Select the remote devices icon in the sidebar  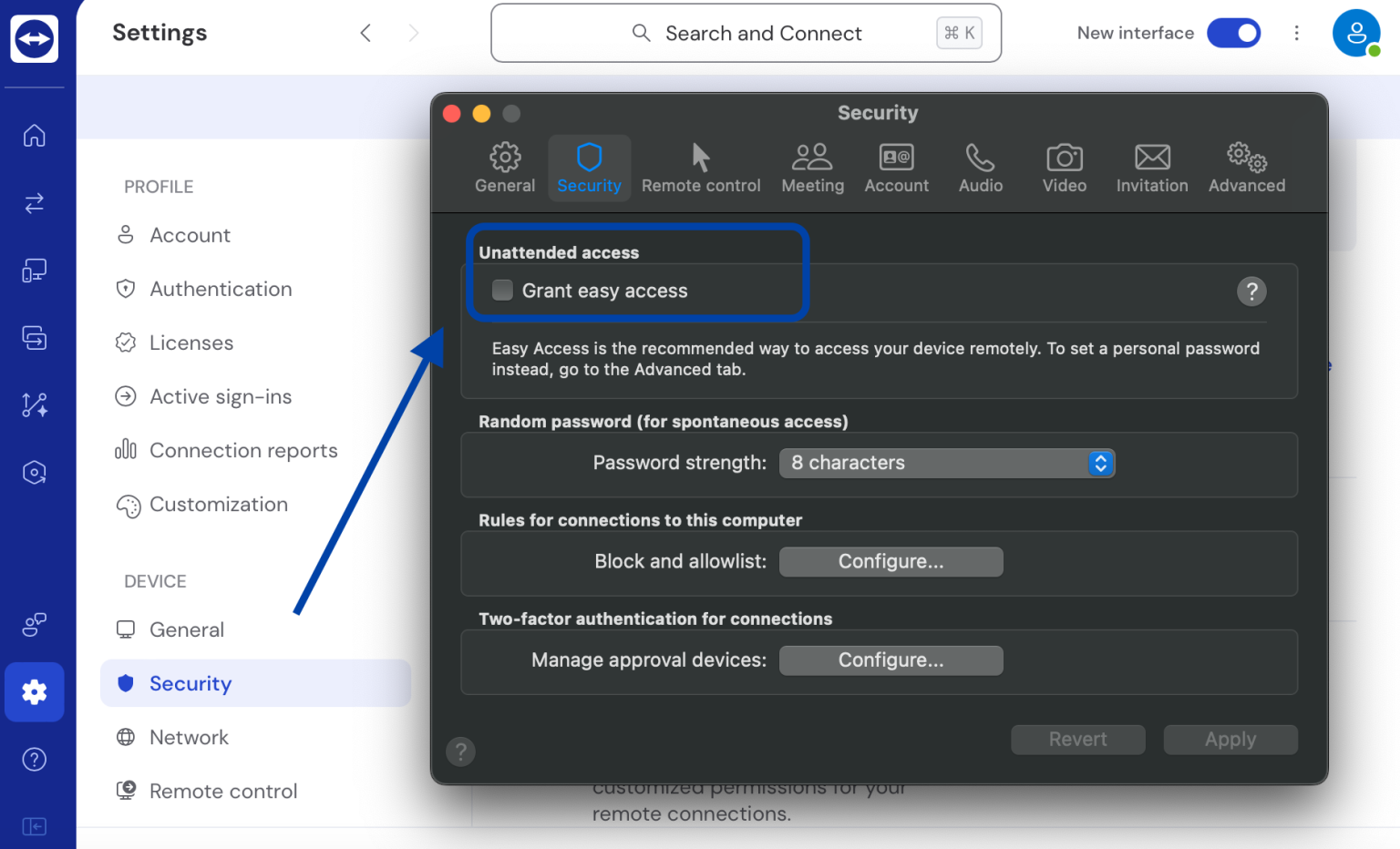pyautogui.click(x=34, y=270)
